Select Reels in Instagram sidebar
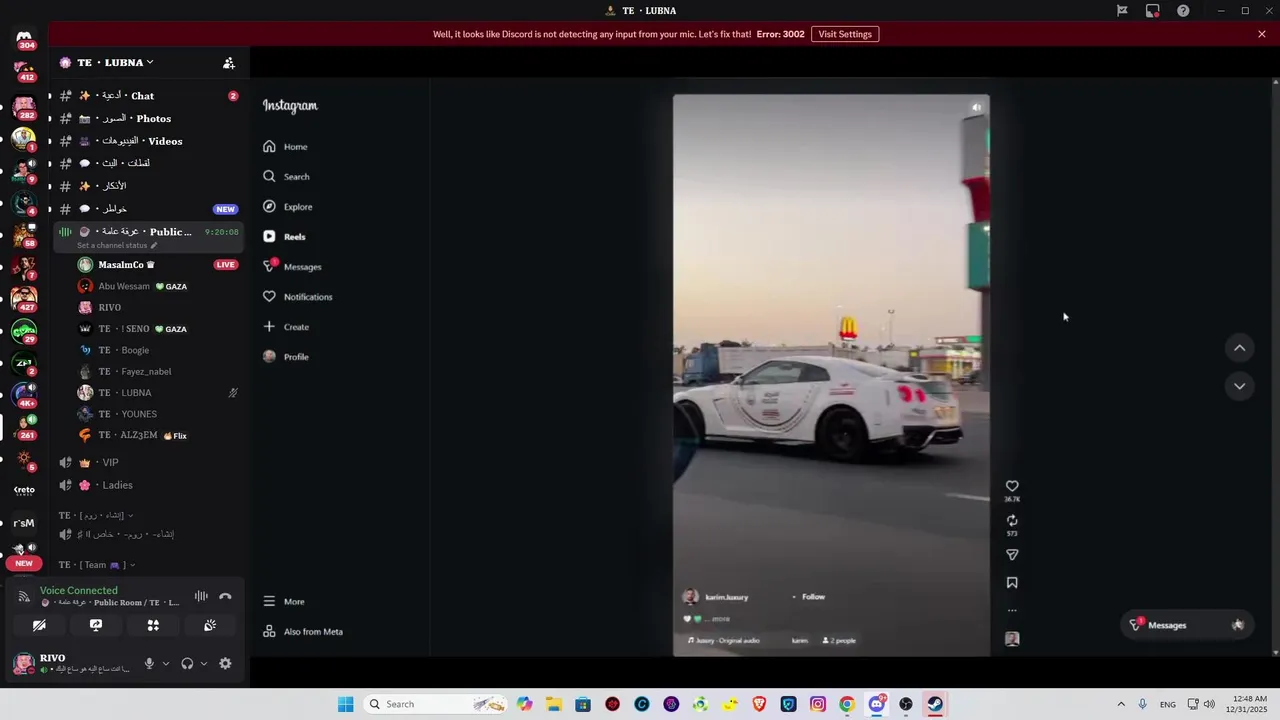 coord(284,237)
